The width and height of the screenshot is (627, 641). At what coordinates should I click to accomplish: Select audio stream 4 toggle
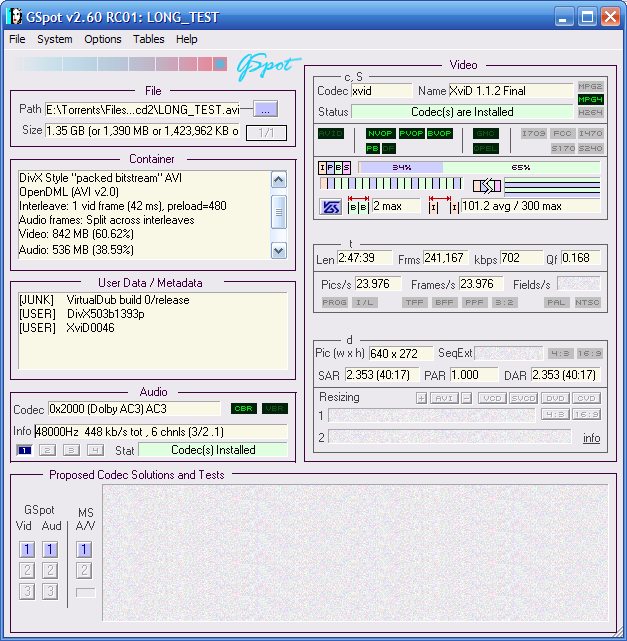coord(95,450)
